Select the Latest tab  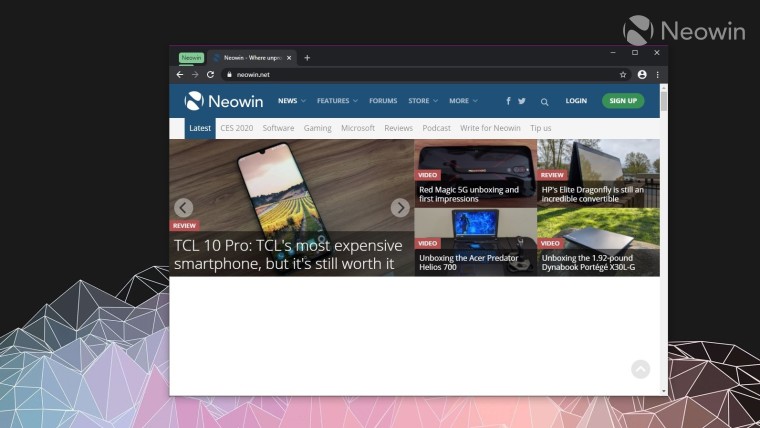click(200, 128)
